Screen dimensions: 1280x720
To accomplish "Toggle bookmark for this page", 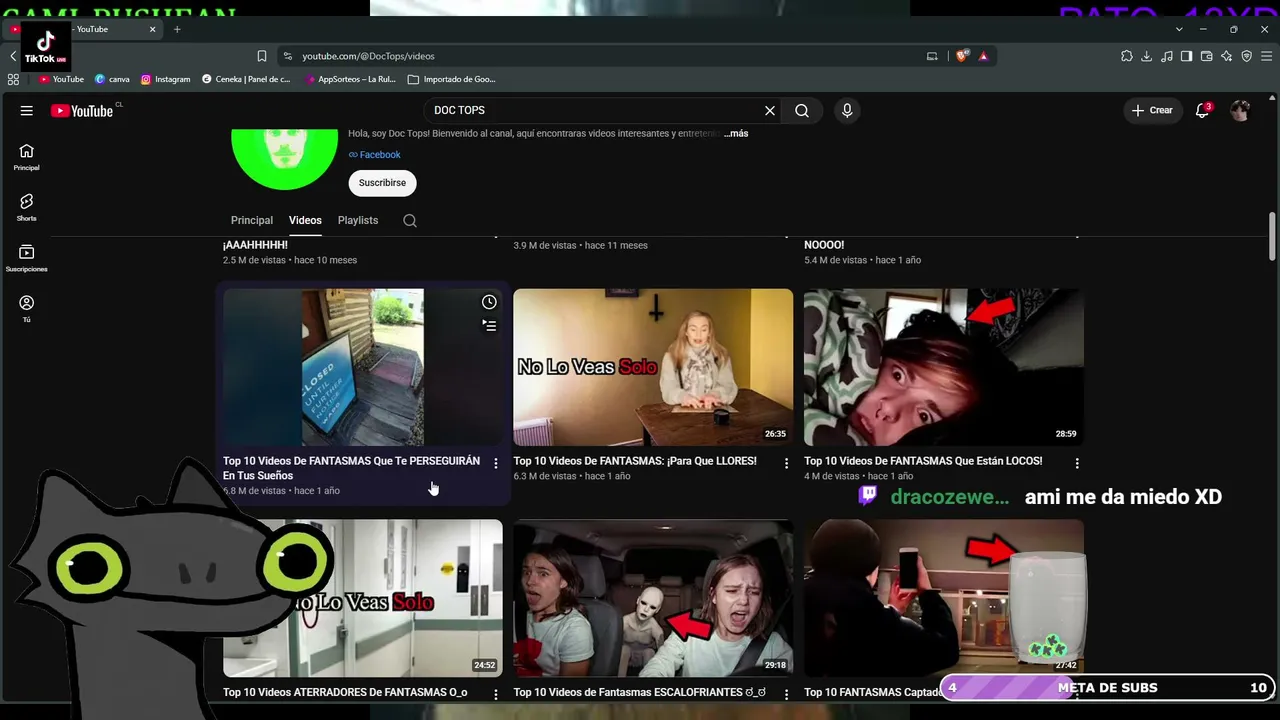I will coord(262,56).
